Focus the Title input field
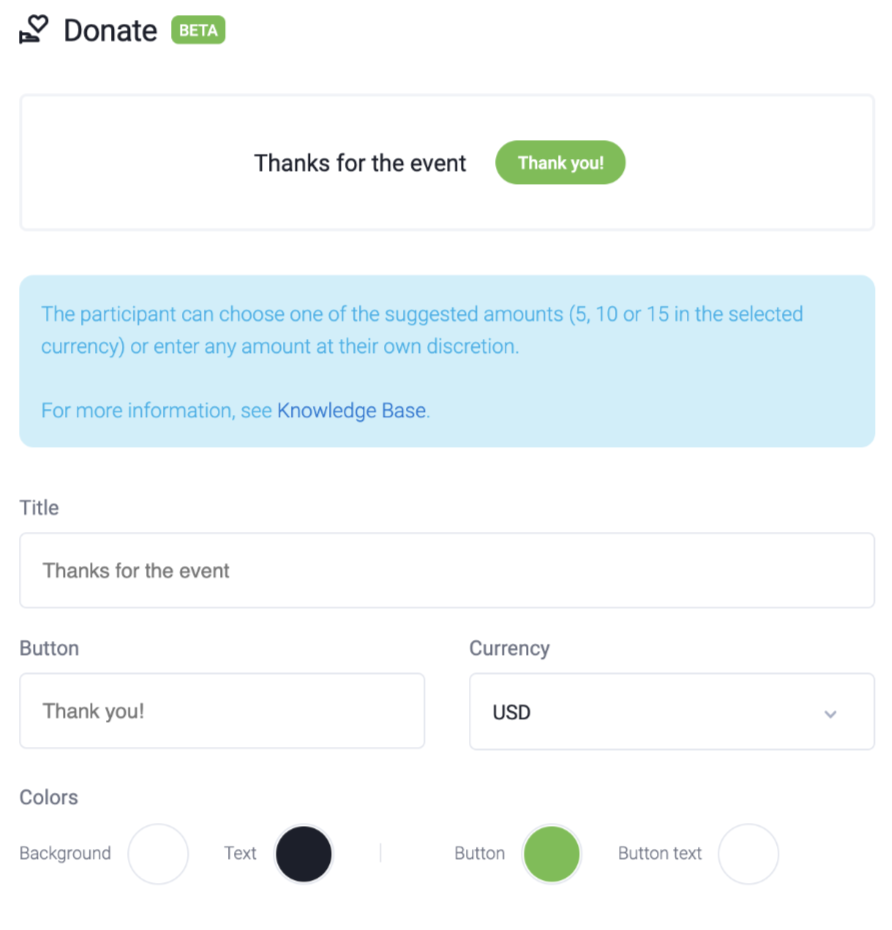Screen dimensions: 892x930 (446, 570)
